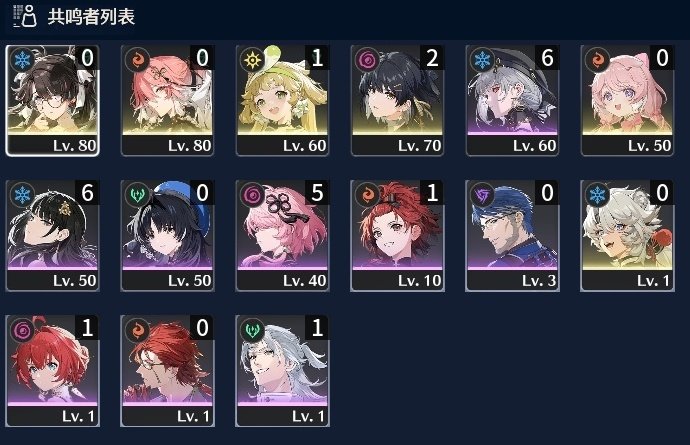Select the white-haired Lv. 1 ice character
690x445 pixels.
coord(627,235)
